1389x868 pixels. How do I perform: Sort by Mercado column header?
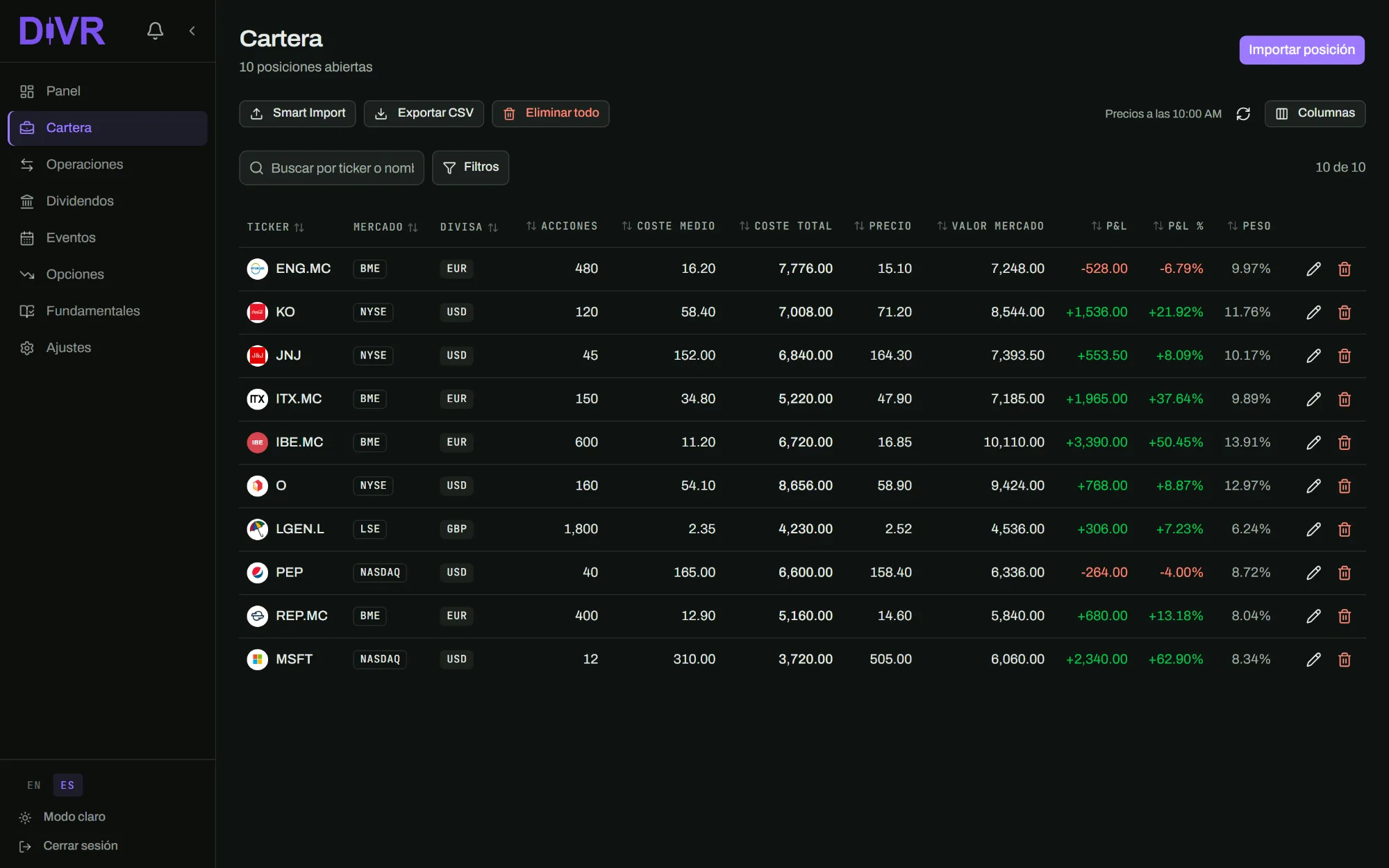pyautogui.click(x=385, y=227)
